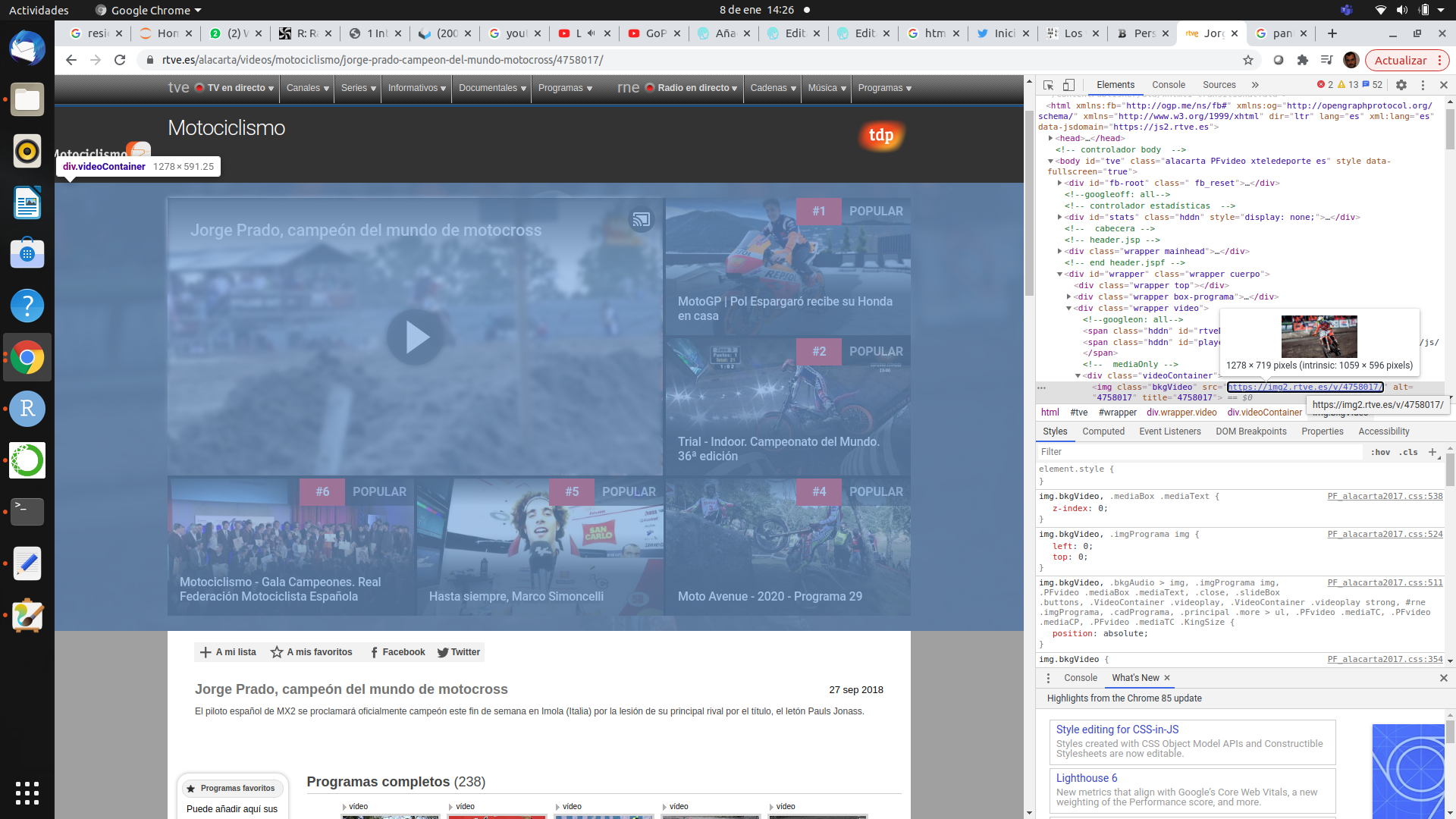
Task: Click the tdp channel logo
Action: 881,135
